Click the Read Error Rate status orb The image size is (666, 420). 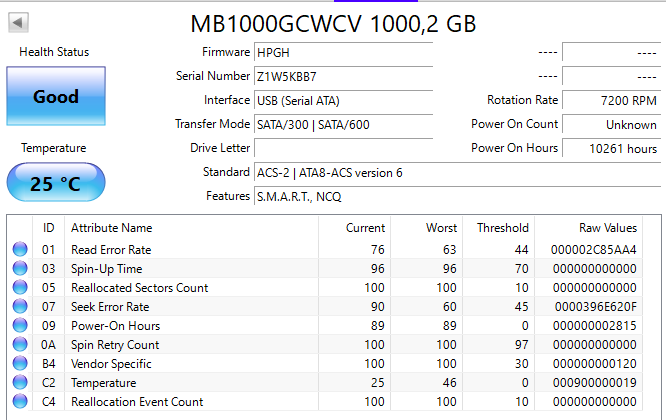[20, 250]
